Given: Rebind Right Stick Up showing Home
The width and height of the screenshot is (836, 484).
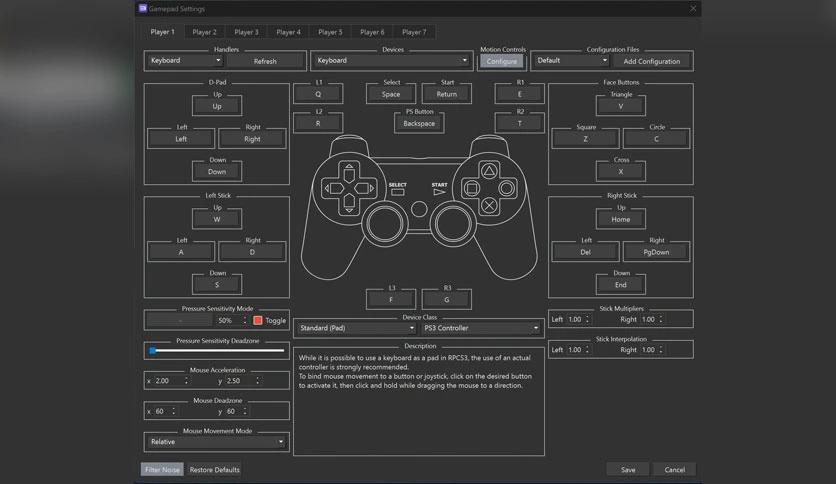Looking at the screenshot, I should click(x=621, y=219).
